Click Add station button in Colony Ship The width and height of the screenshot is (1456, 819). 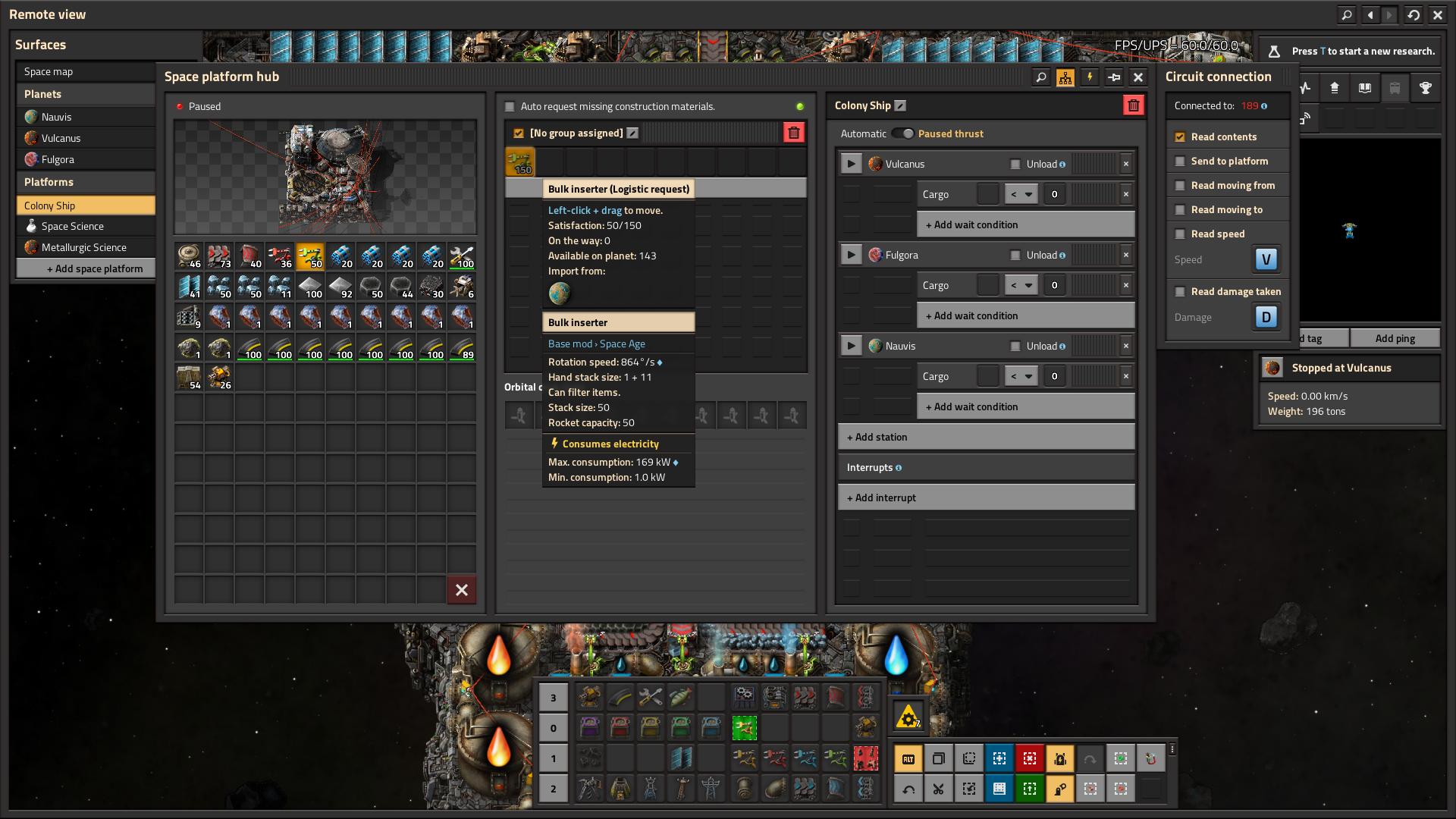[986, 436]
